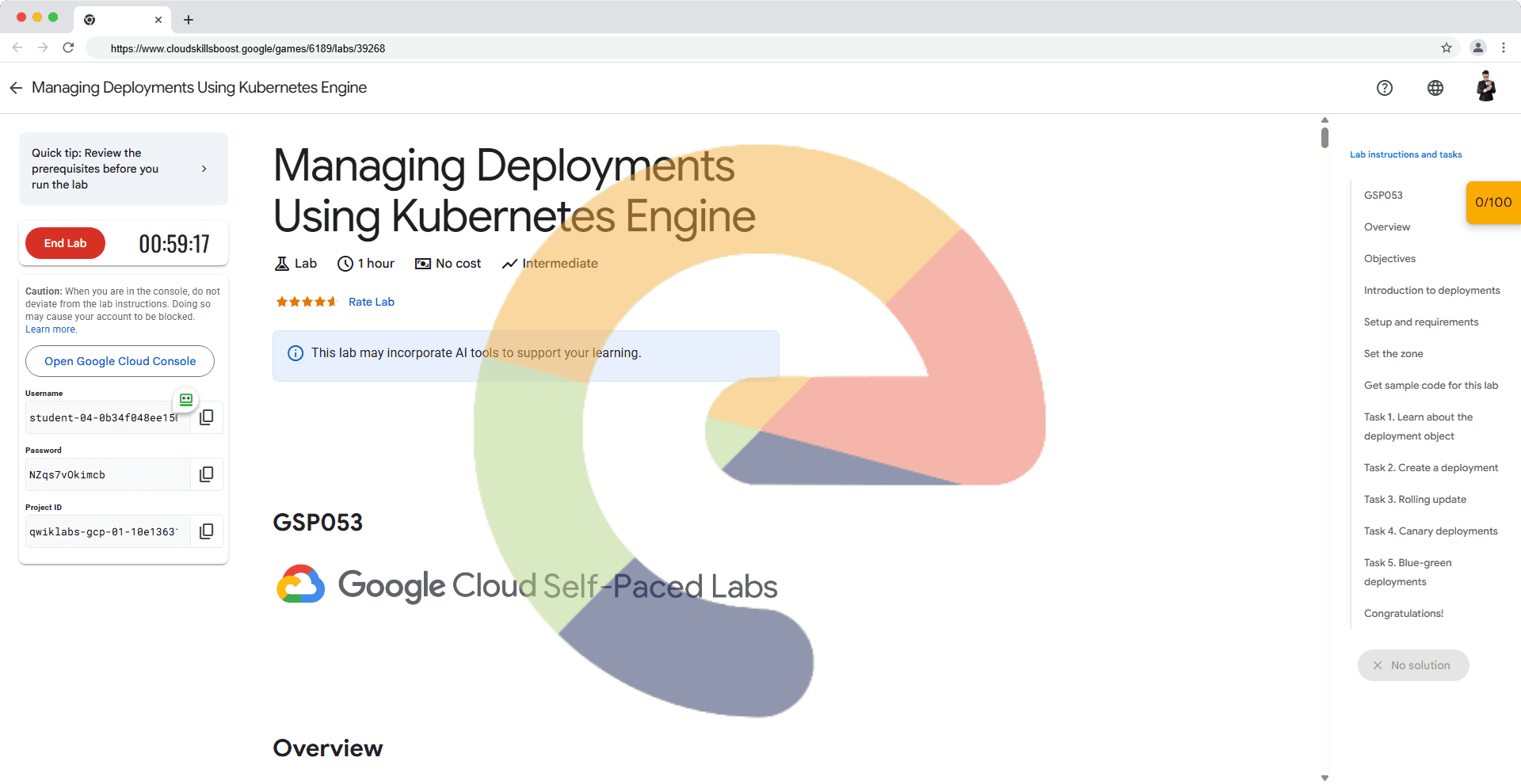Click the No solution button
Screen dimensions: 1521x784
click(x=1413, y=665)
